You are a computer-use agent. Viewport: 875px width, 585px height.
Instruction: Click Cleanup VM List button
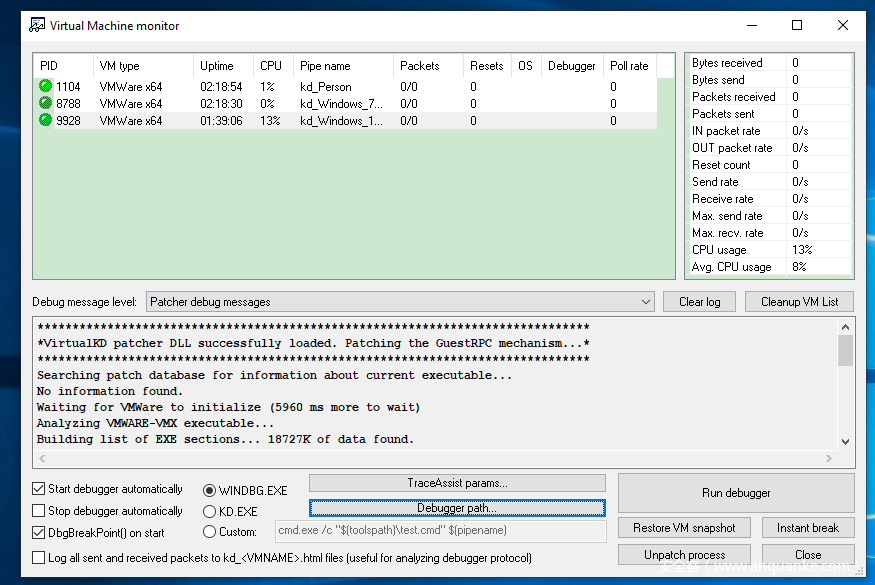pyautogui.click(x=799, y=301)
